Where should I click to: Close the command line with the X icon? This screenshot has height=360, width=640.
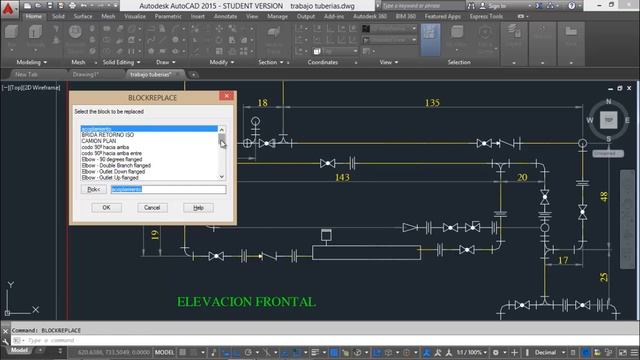pos(5,331)
